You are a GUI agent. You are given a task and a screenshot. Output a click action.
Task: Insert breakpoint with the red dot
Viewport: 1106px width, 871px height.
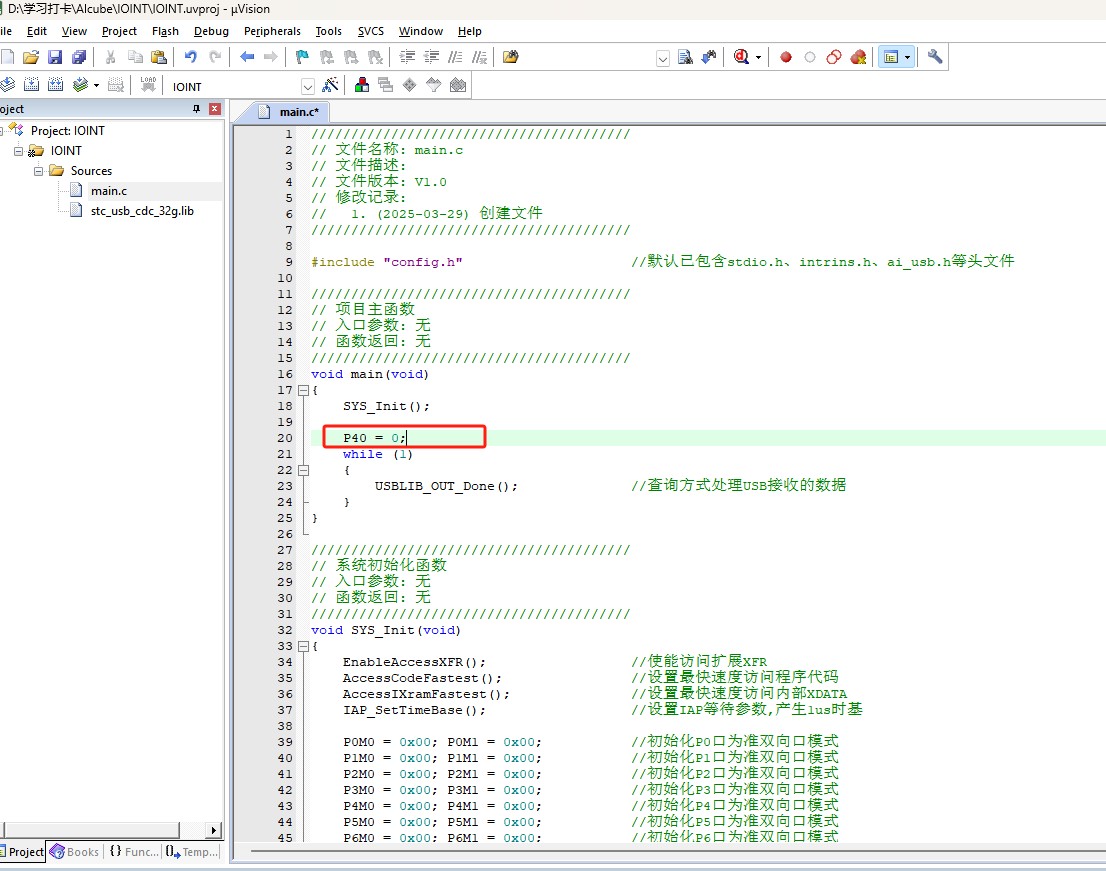[x=786, y=57]
